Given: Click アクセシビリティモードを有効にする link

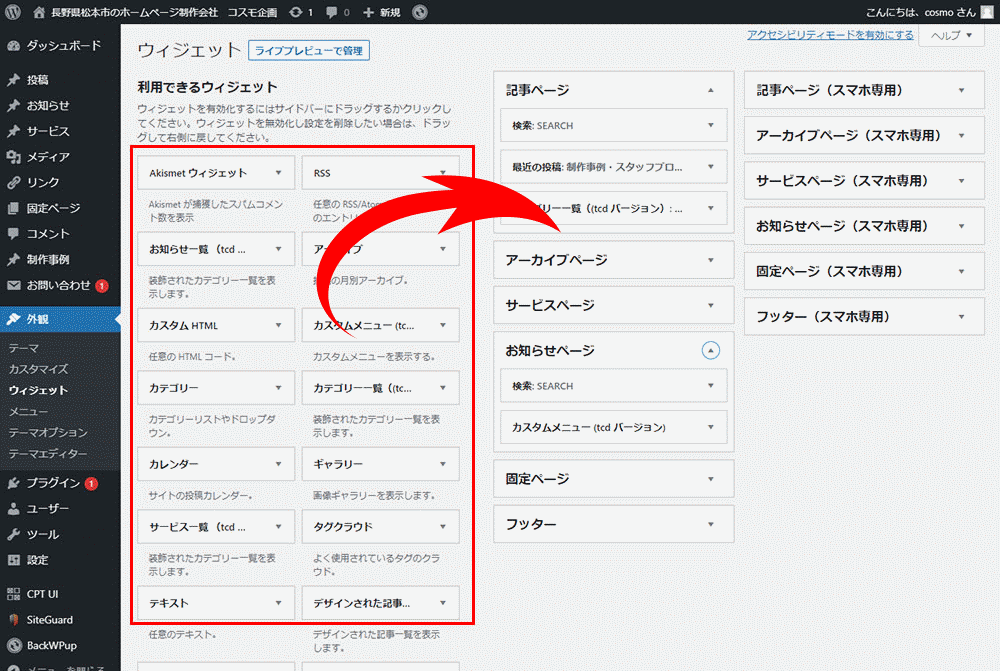Looking at the screenshot, I should [830, 35].
